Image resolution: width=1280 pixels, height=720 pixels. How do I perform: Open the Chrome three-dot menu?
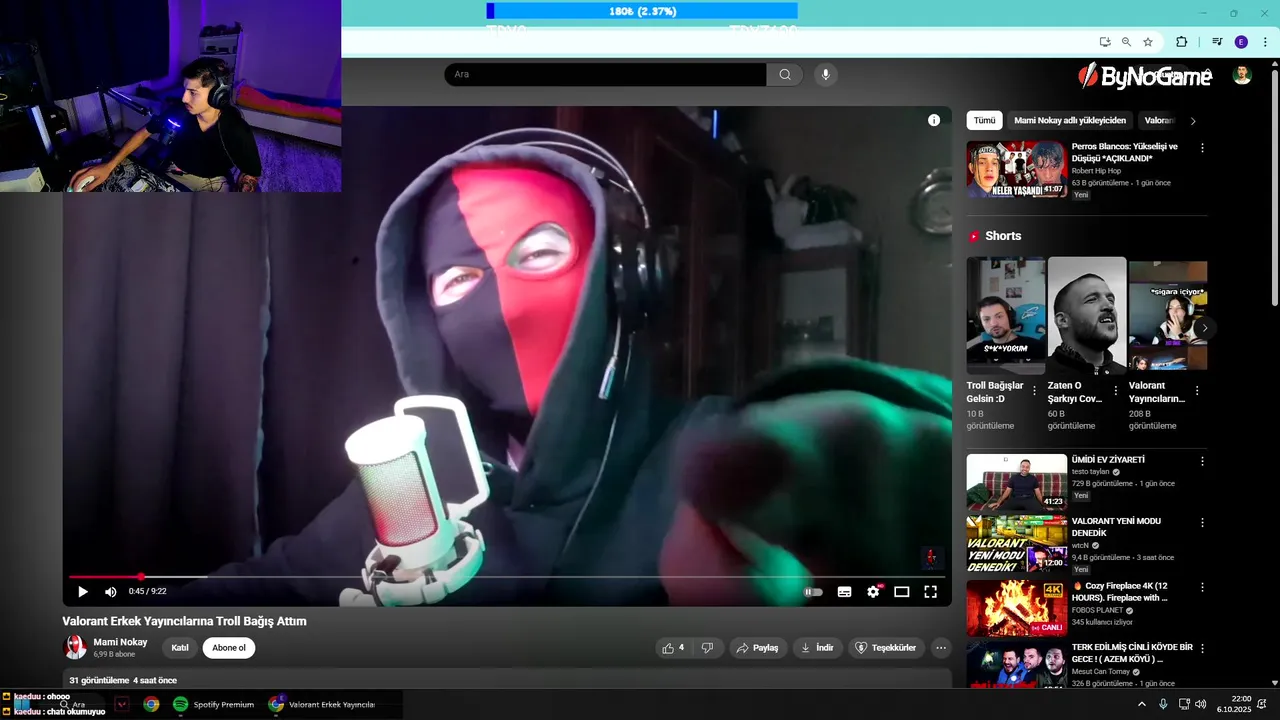click(x=1265, y=42)
